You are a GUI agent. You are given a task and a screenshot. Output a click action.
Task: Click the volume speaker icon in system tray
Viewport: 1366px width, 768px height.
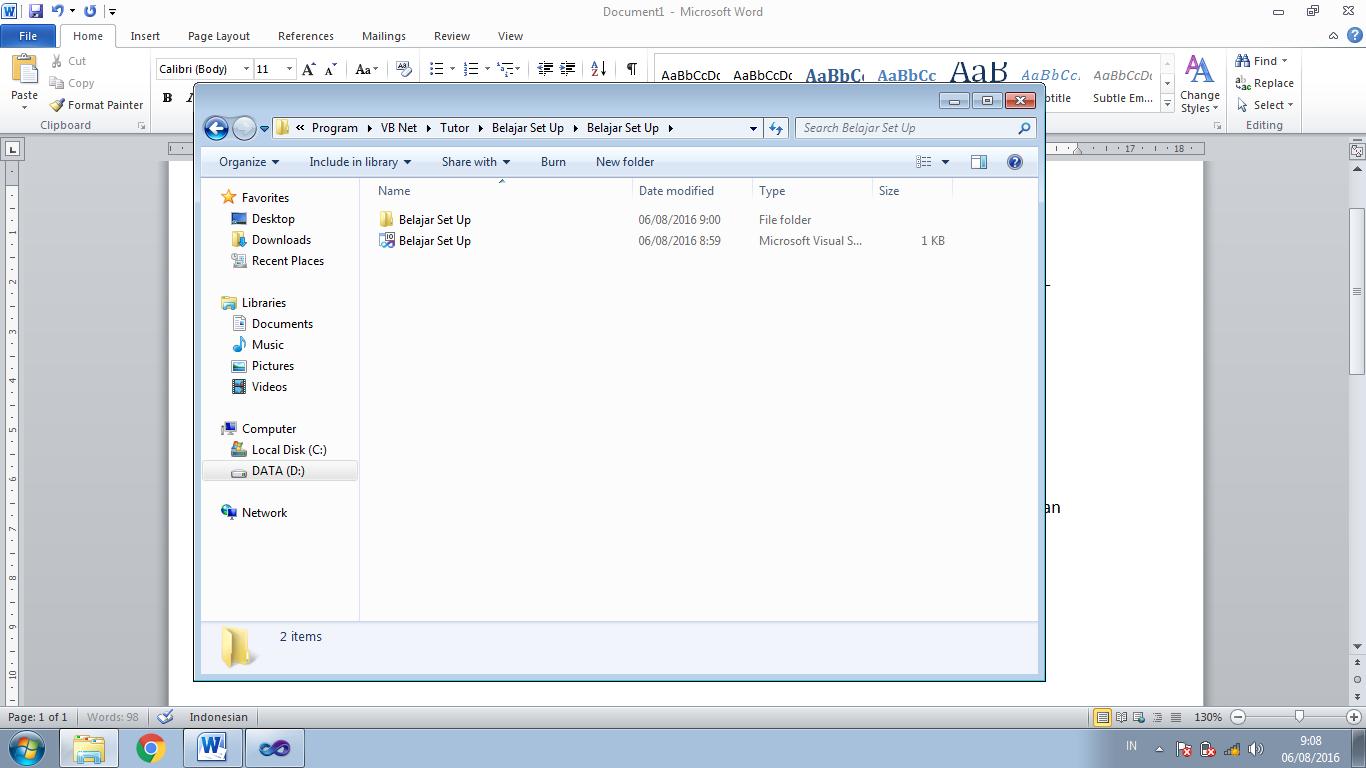(x=1256, y=749)
